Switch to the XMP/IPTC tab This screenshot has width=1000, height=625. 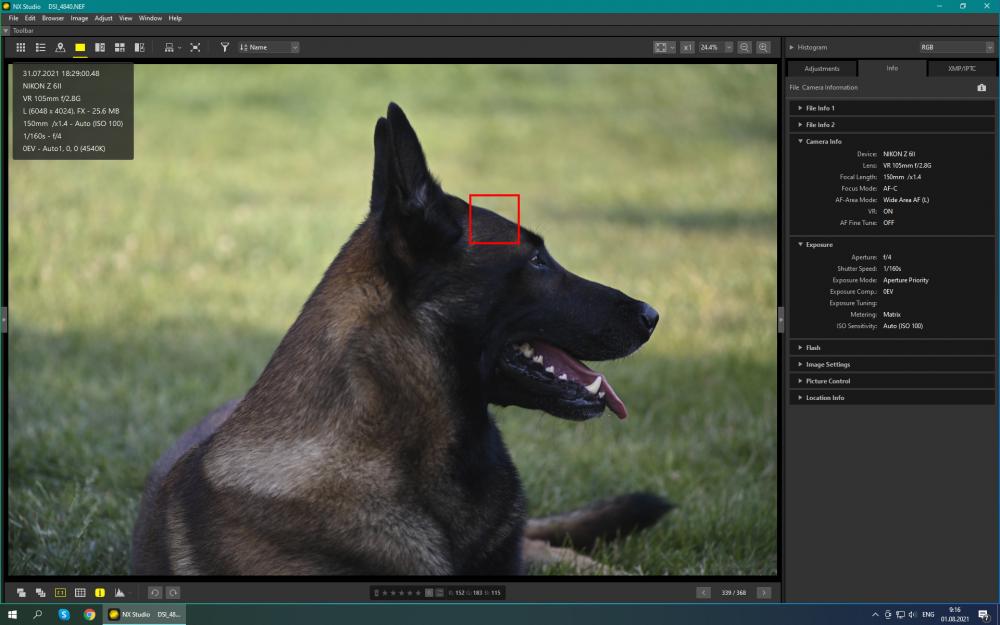tap(961, 68)
